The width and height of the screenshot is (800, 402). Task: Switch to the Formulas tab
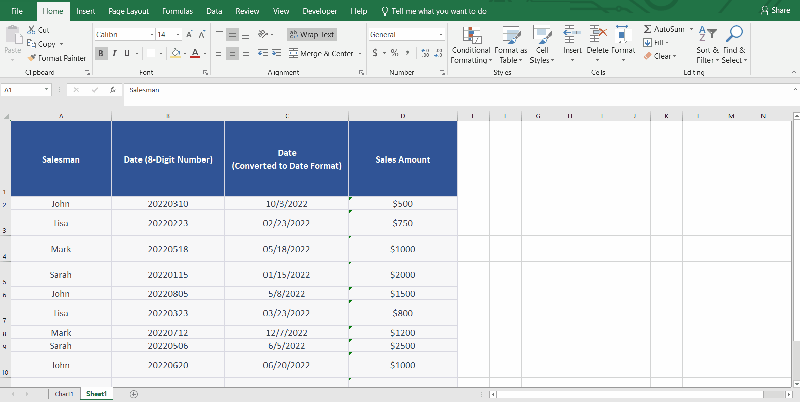tap(178, 11)
